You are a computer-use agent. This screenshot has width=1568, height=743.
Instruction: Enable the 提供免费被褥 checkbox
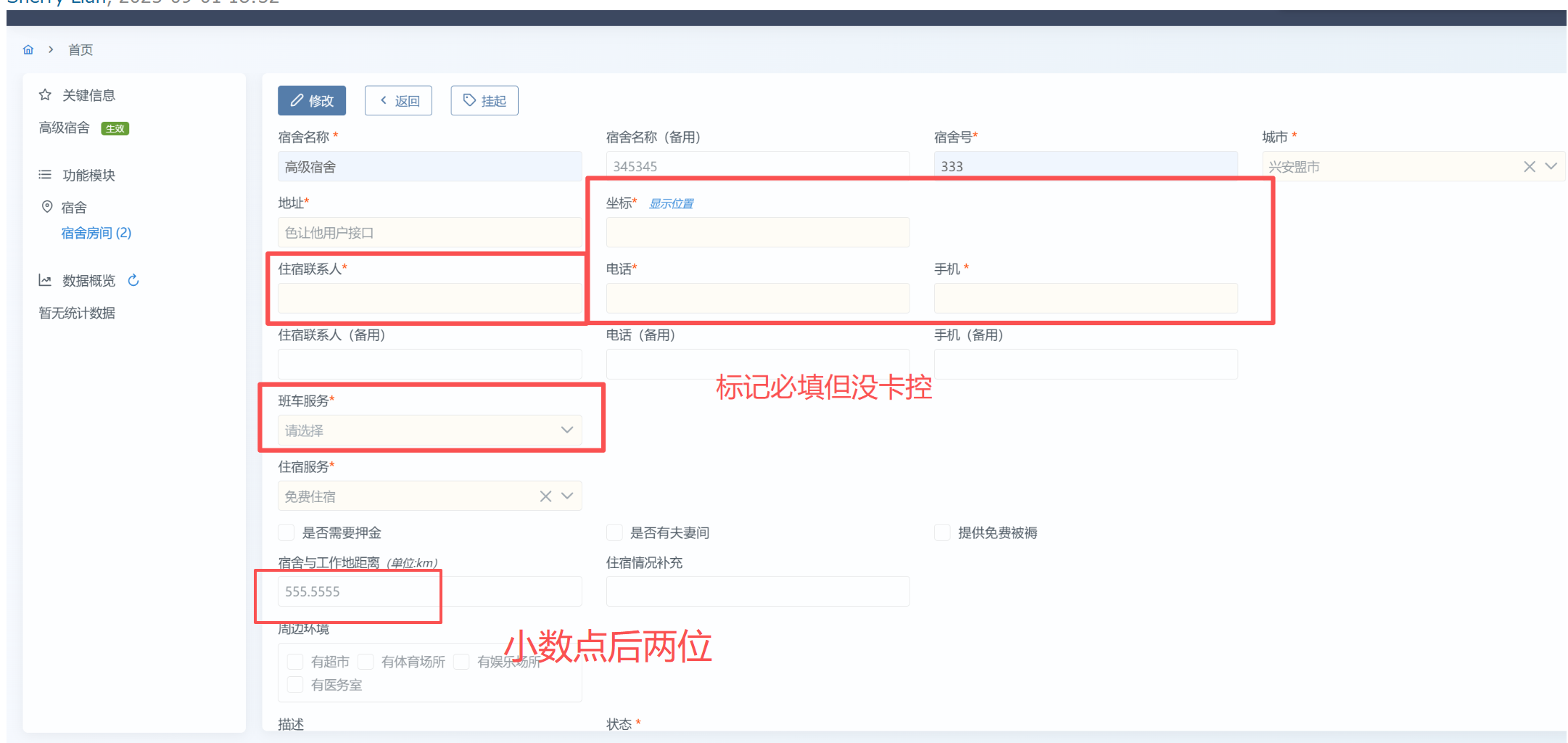tap(942, 533)
